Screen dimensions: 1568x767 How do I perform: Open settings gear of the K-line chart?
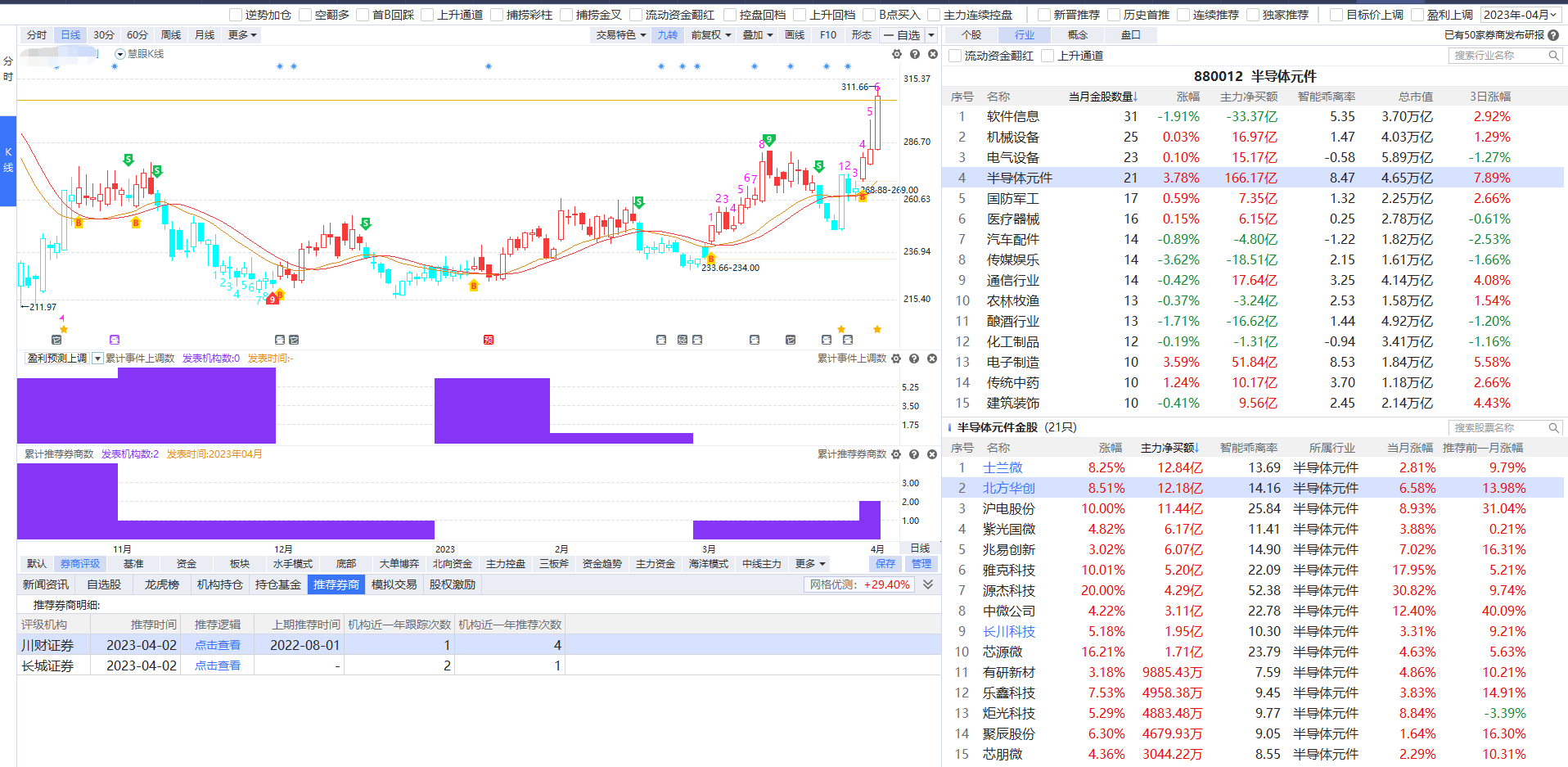tap(897, 54)
